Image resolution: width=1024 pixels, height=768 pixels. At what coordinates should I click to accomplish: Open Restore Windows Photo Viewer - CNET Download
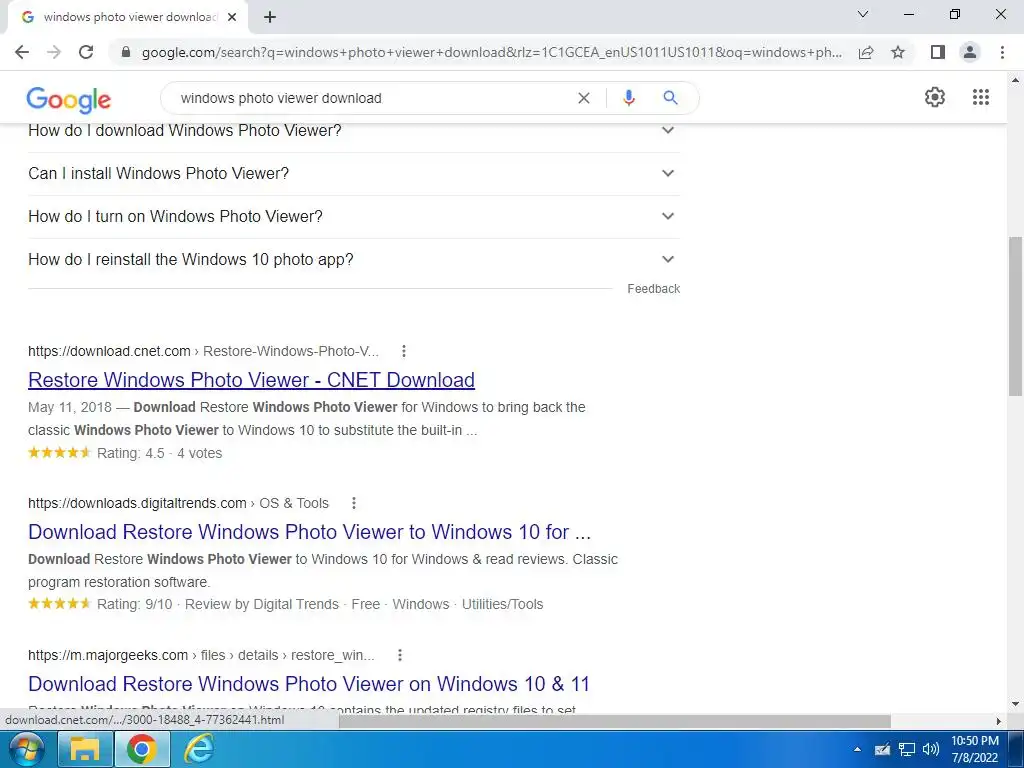251,380
